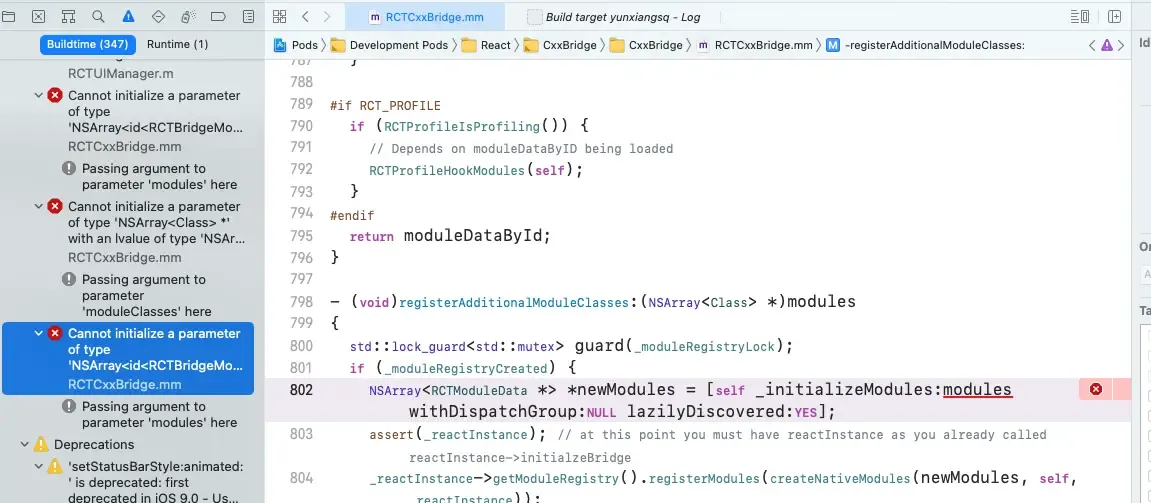Collapse the 'NSArray<Class> *' lvalue error chevron
Image resolution: width=1151 pixels, height=503 pixels.
pyautogui.click(x=39, y=206)
